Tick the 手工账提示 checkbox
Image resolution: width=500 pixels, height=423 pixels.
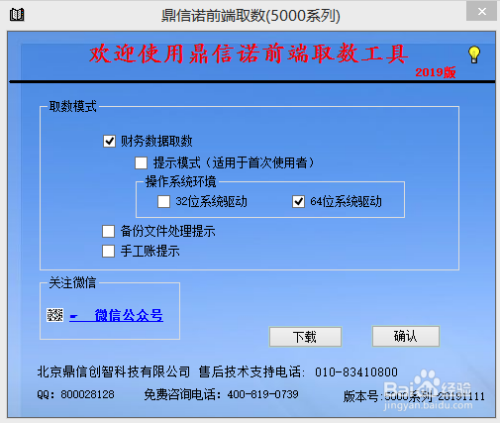click(x=108, y=251)
